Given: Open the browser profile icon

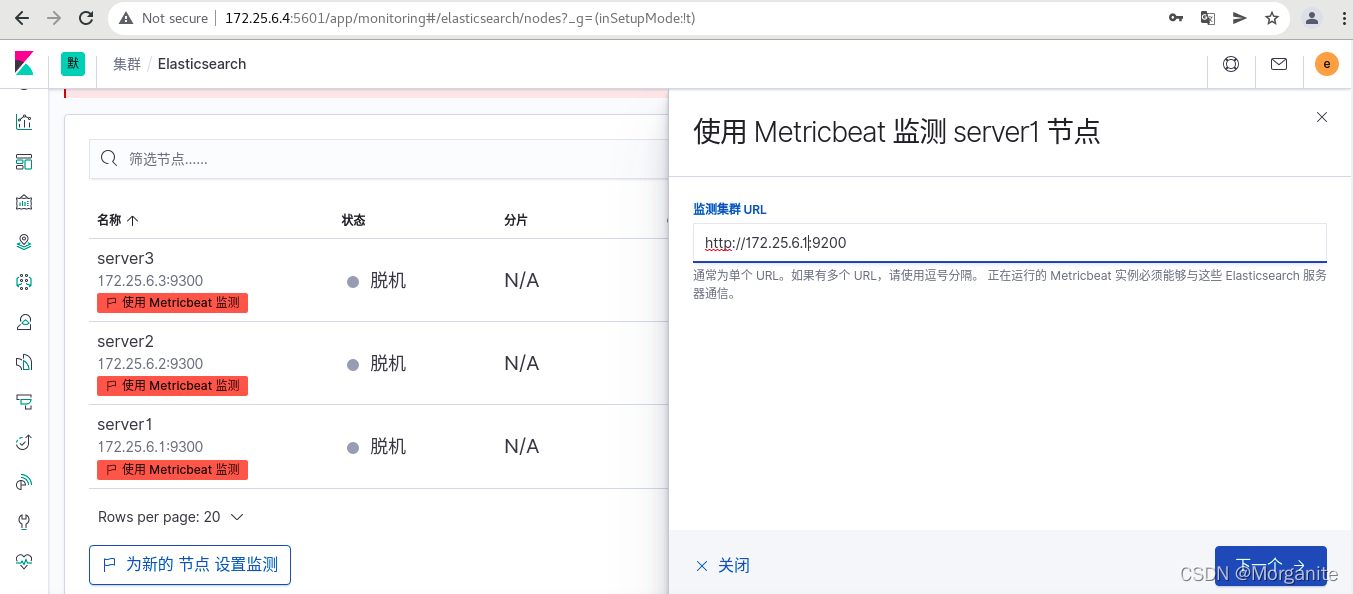Looking at the screenshot, I should click(1312, 18).
